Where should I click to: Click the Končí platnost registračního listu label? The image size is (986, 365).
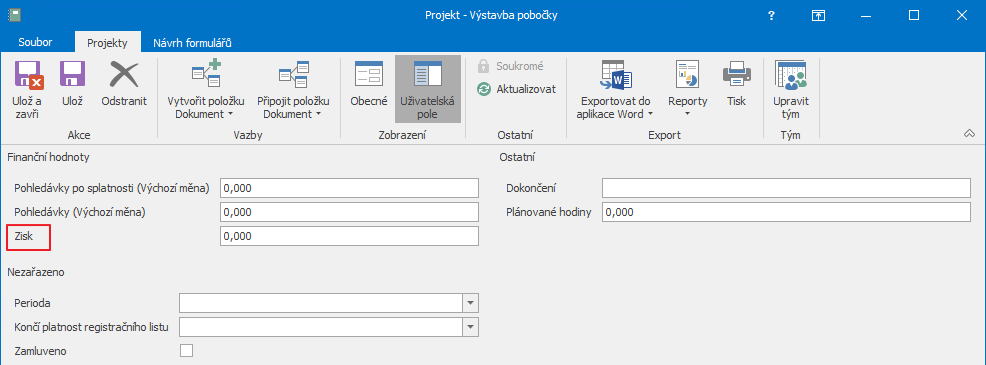[92, 327]
